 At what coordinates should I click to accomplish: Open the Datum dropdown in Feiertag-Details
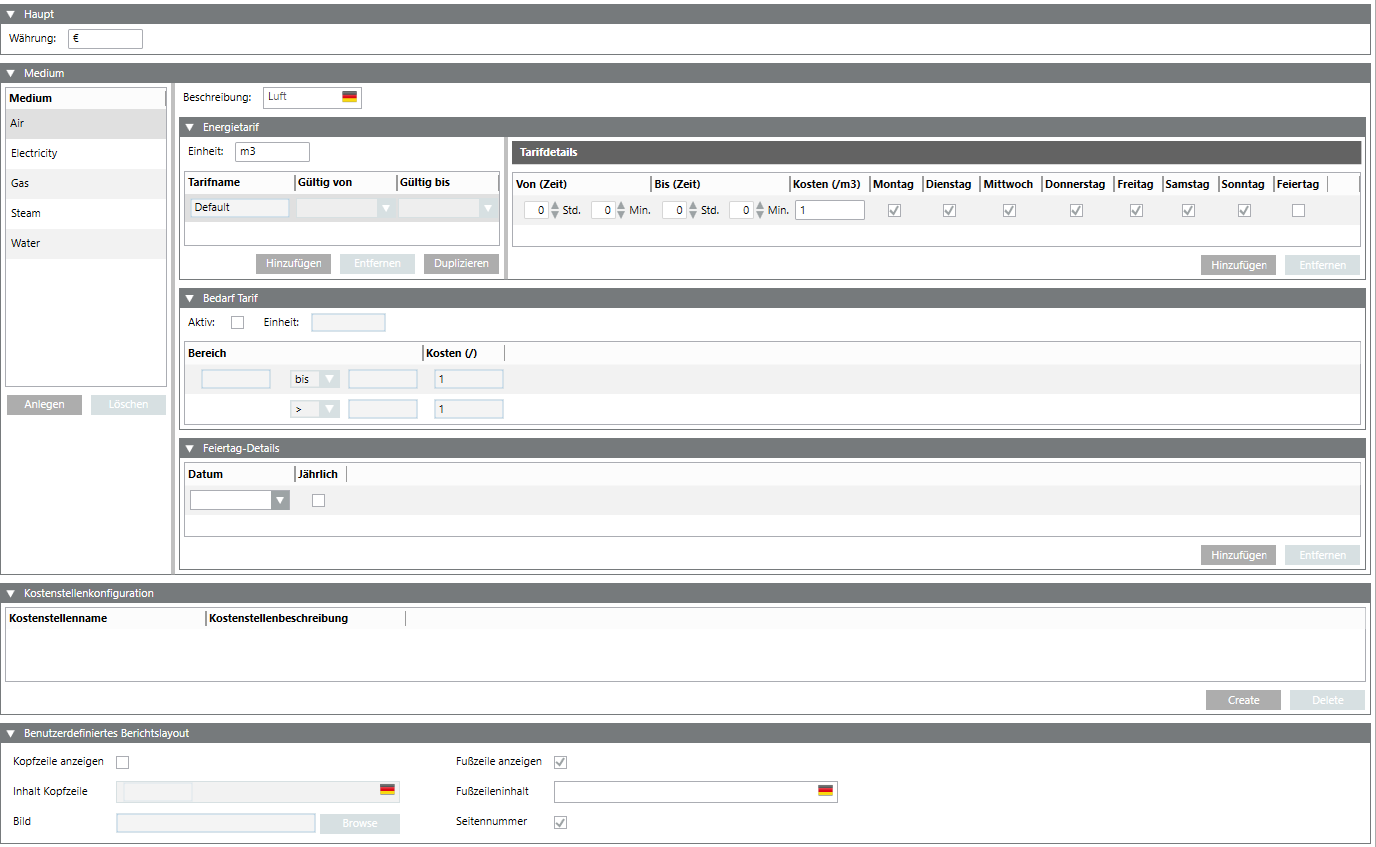pyautogui.click(x=280, y=500)
